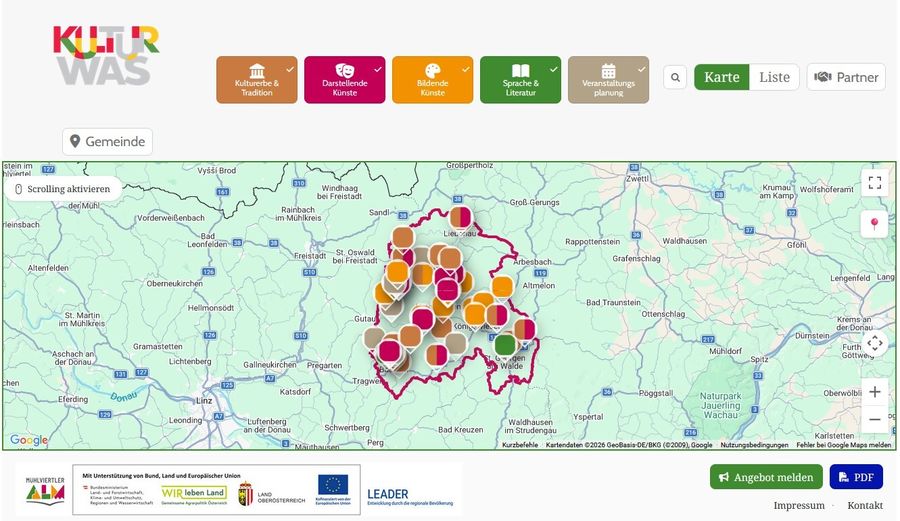The image size is (900, 521).
Task: Toggle the Bildende Künste filter
Action: click(x=432, y=80)
